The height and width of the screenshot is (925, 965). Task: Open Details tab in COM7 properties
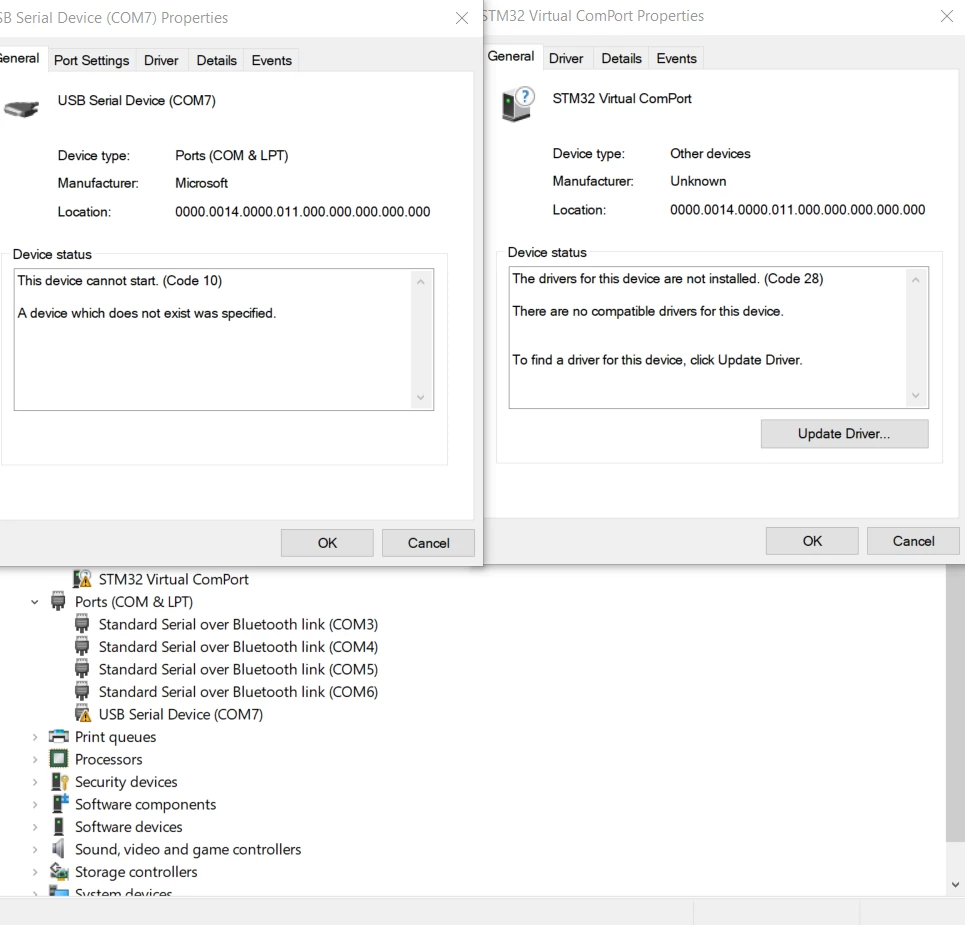coord(217,60)
